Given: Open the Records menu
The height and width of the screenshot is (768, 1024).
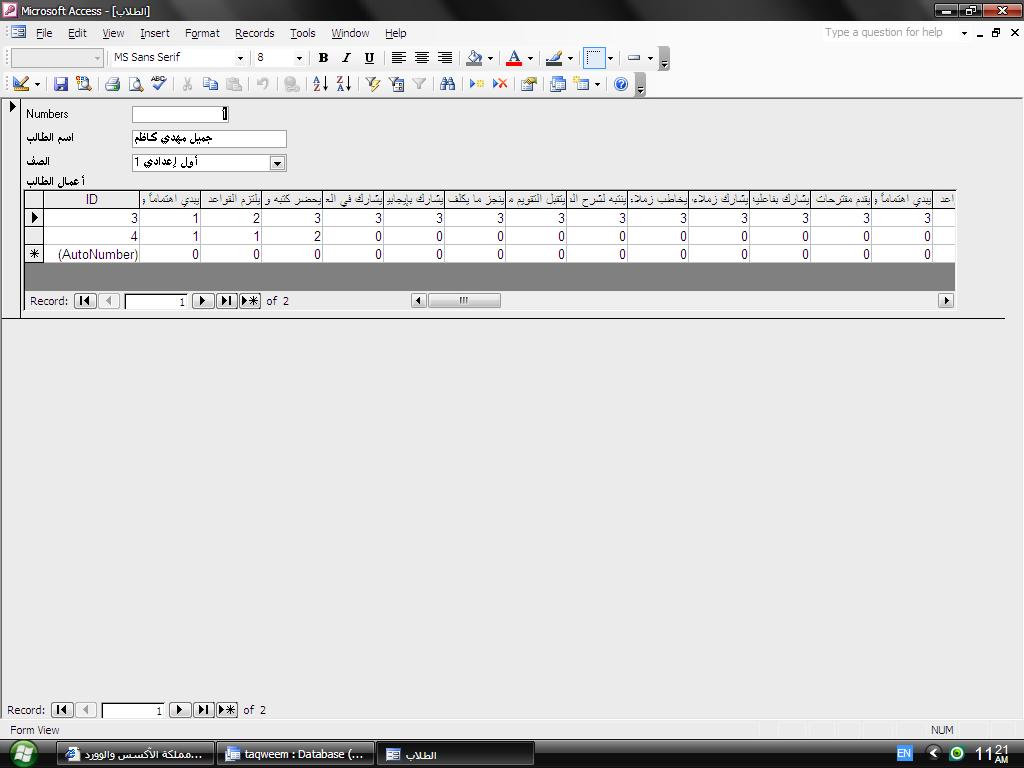Looking at the screenshot, I should click(x=255, y=33).
